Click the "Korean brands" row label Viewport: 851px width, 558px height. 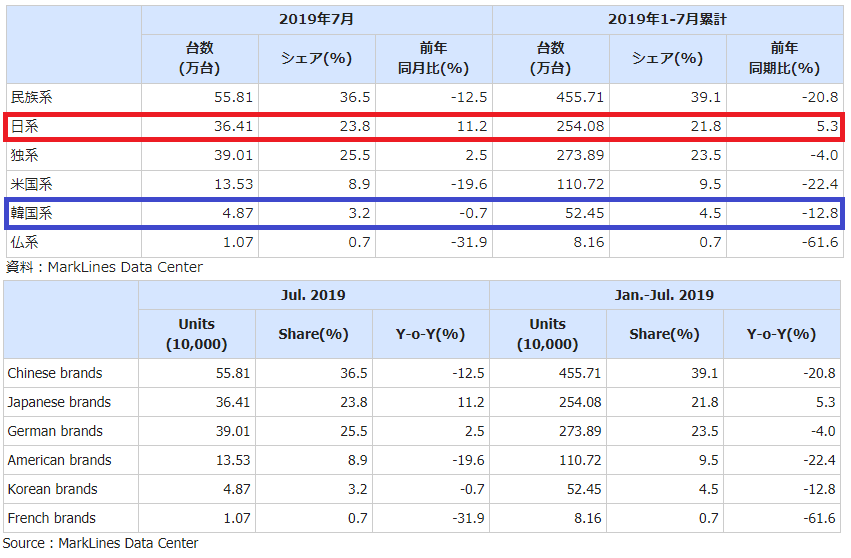click(x=52, y=489)
